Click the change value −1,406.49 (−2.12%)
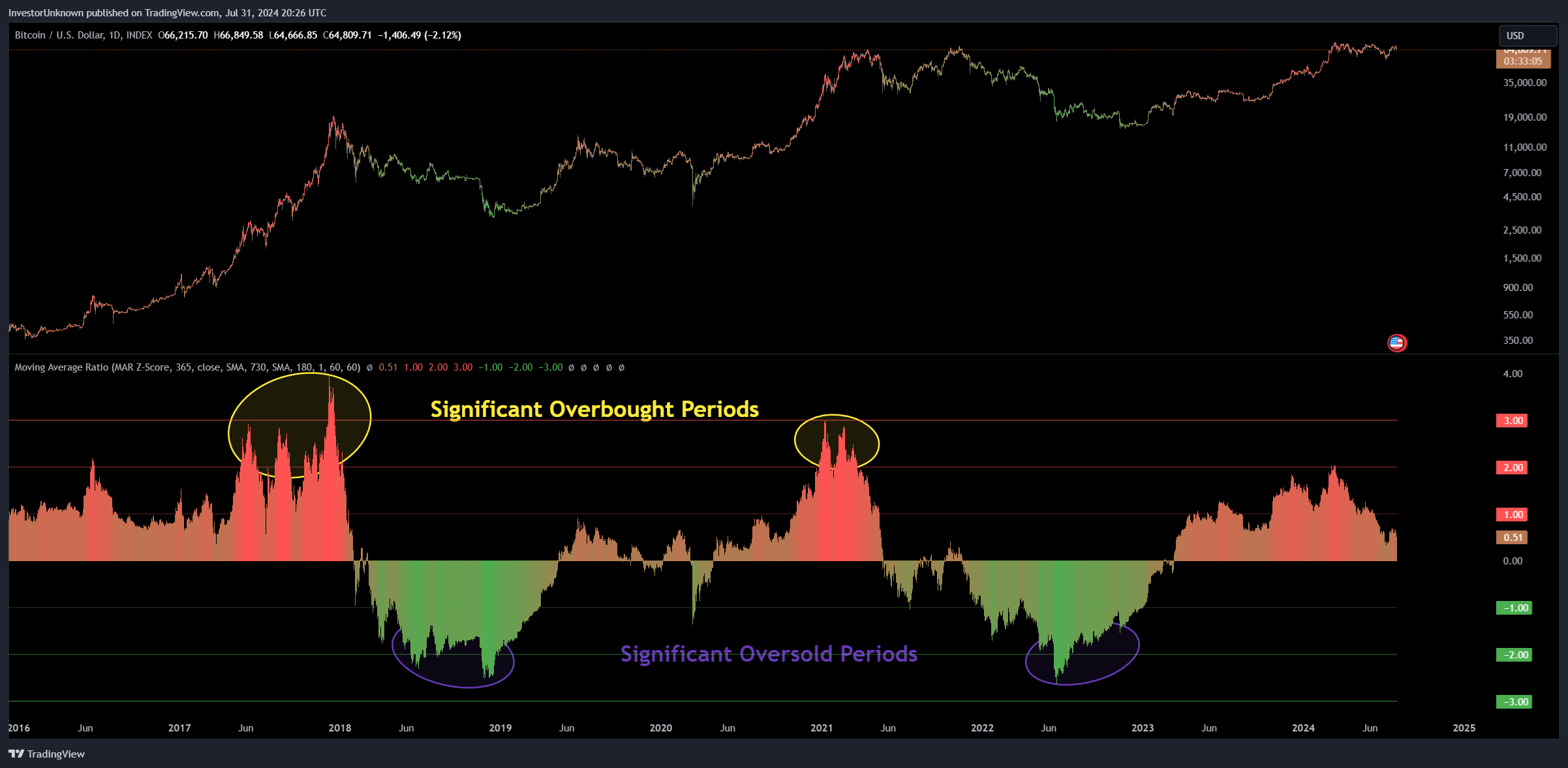This screenshot has height=768, width=1568. tap(420, 35)
